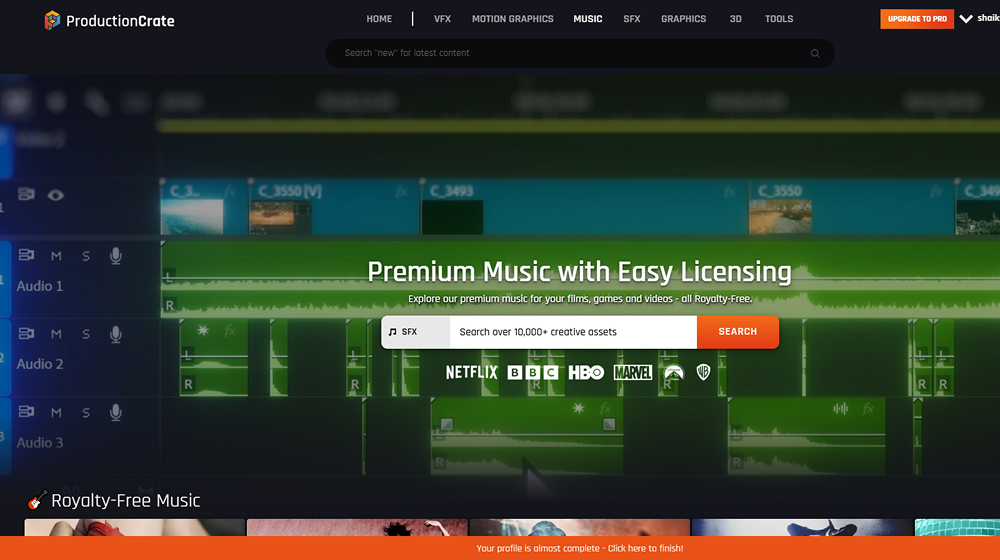1000x560 pixels.
Task: Click 'Premium Music with Easy Licensing' headline
Action: pos(580,272)
